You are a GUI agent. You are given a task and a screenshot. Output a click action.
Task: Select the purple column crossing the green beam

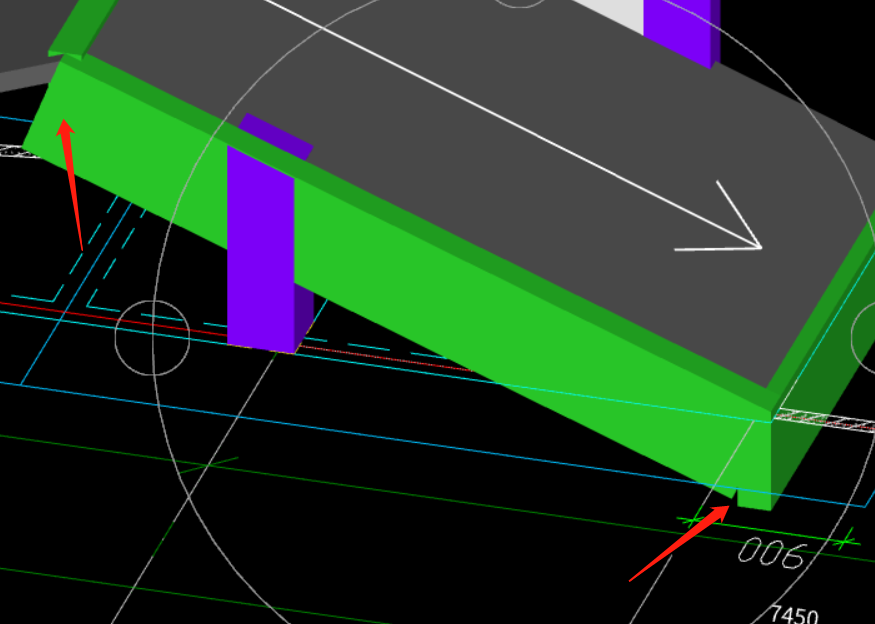coord(261,249)
